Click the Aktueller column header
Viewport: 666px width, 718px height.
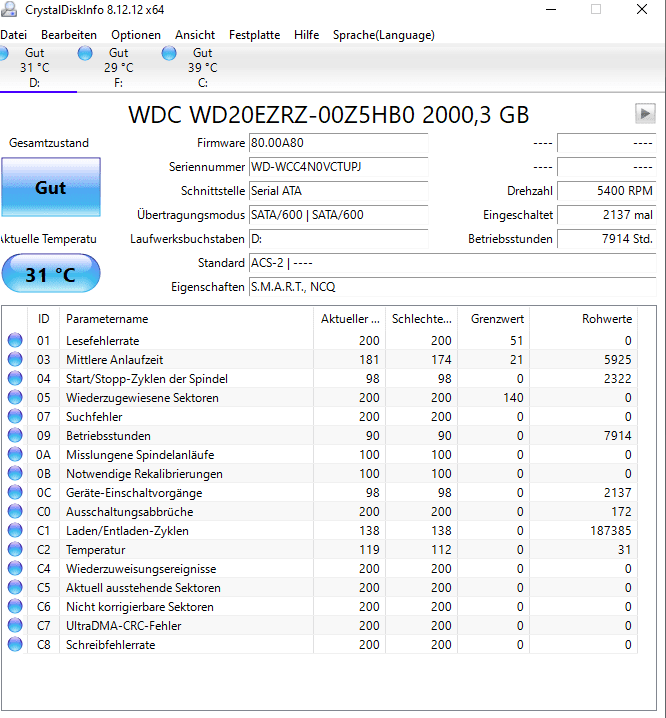[x=349, y=319]
